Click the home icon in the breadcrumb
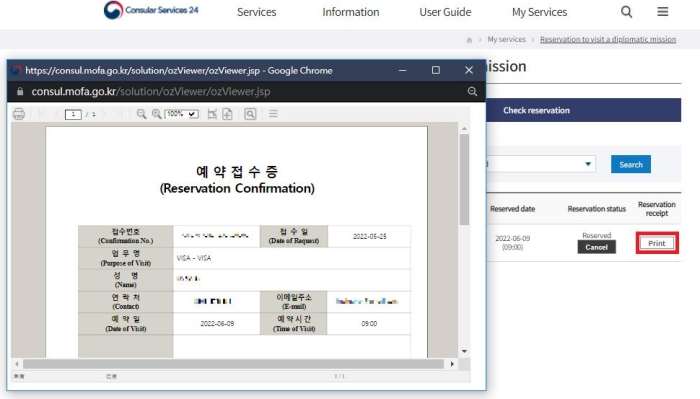Image resolution: width=700 pixels, height=399 pixels. [469, 40]
